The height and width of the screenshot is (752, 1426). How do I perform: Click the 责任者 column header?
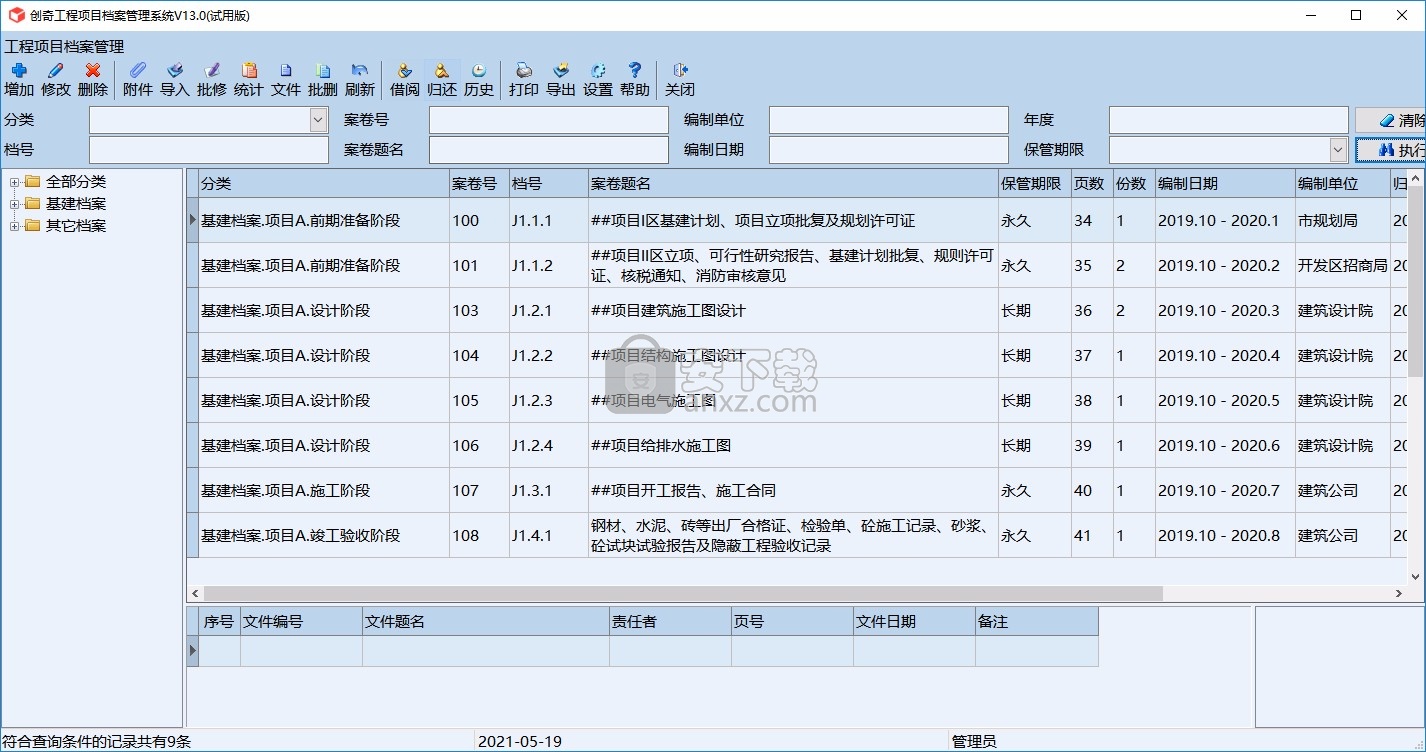pyautogui.click(x=670, y=622)
